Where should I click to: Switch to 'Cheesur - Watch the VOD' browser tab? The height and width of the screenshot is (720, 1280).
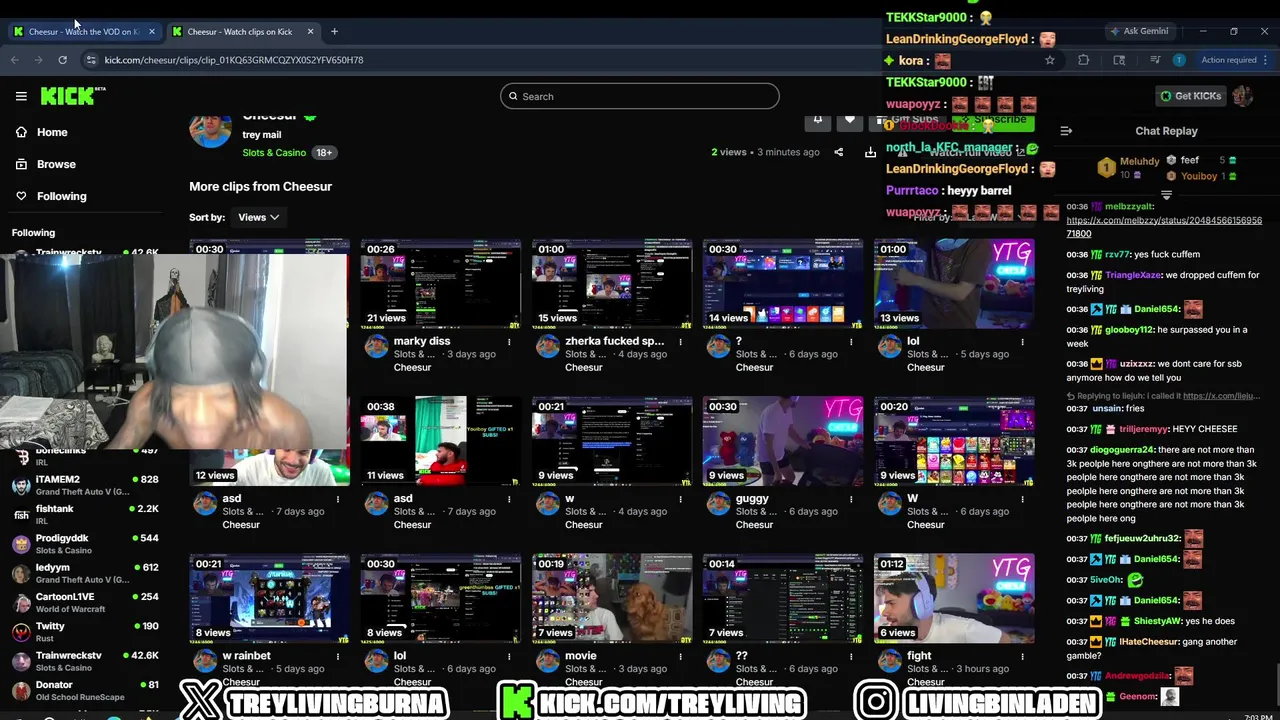click(84, 32)
